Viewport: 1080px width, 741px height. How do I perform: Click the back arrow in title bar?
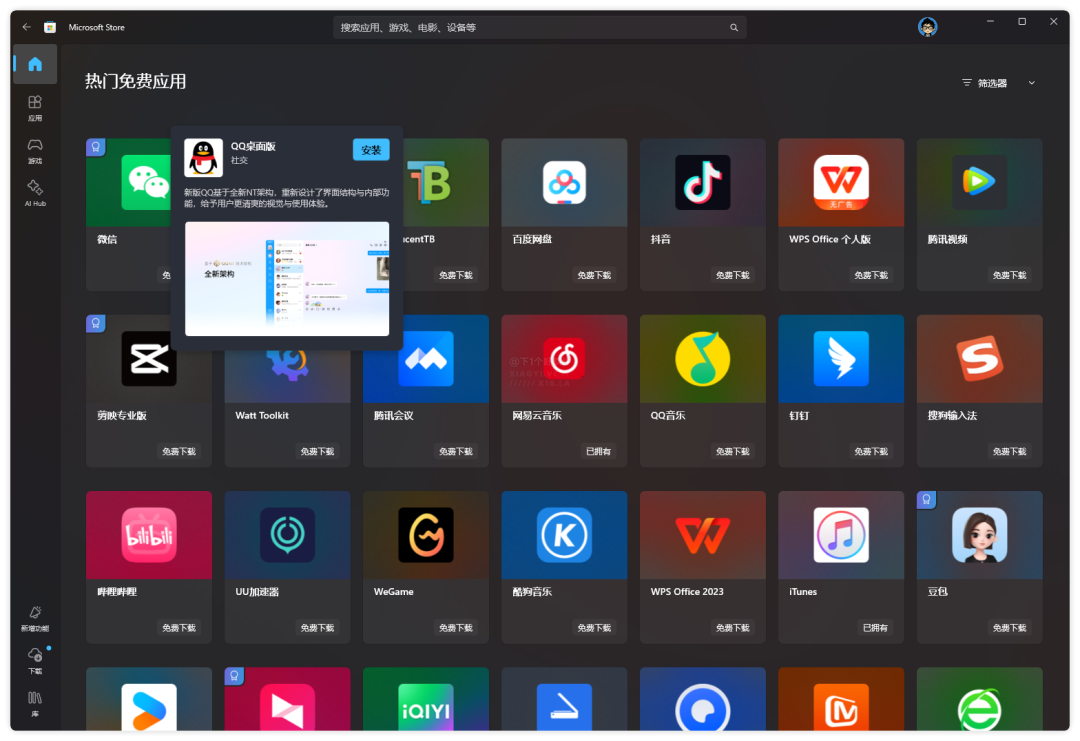coord(26,27)
